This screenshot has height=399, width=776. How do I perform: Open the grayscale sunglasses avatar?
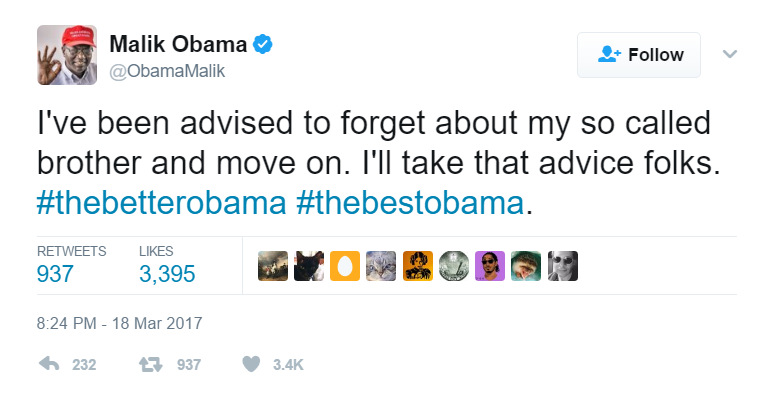[x=563, y=266]
